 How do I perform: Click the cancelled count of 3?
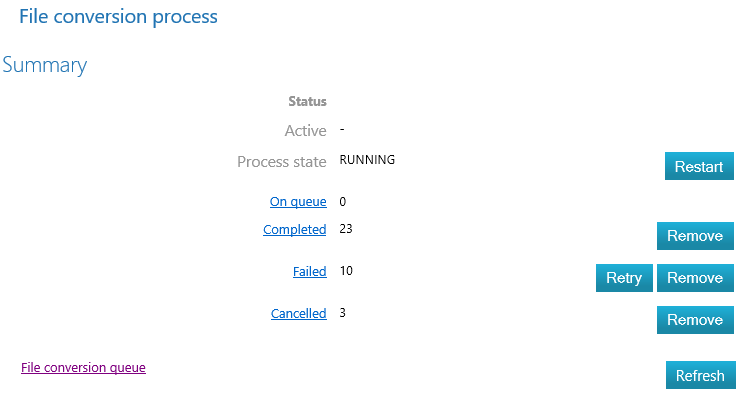(x=343, y=313)
